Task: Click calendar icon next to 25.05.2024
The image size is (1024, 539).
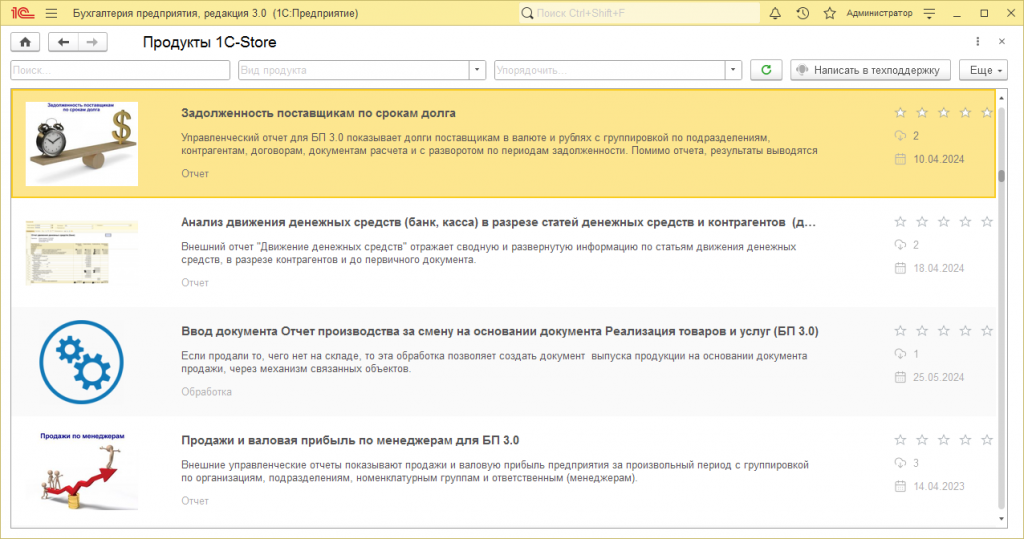Action: pos(900,378)
